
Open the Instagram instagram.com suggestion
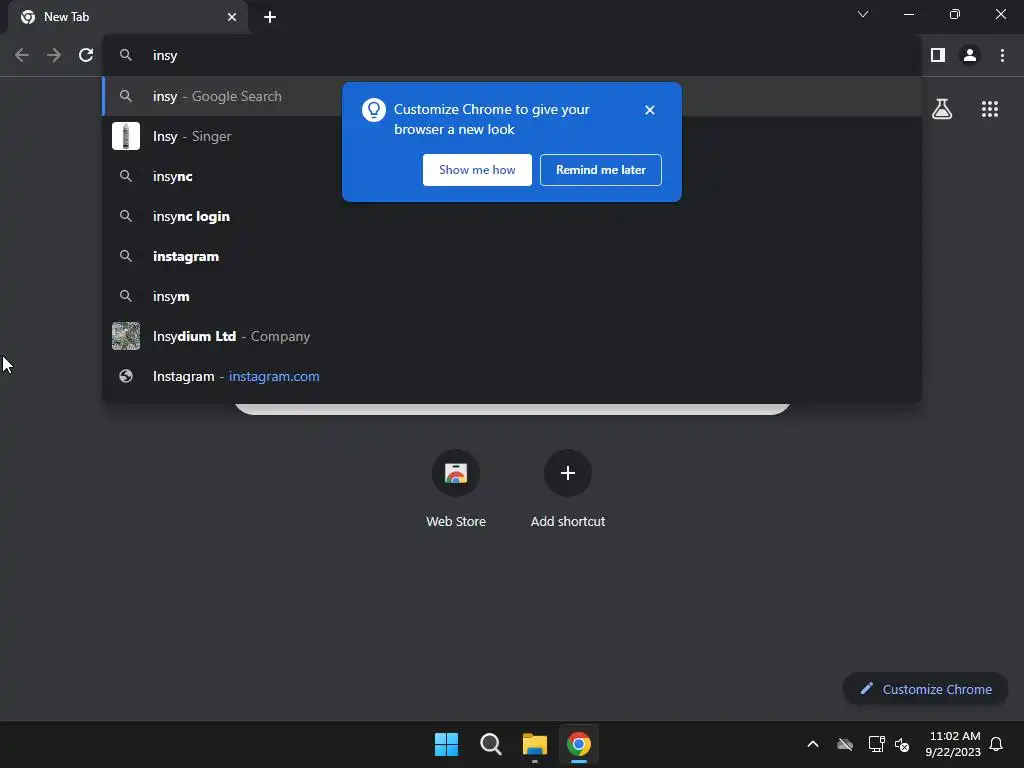tap(512, 376)
